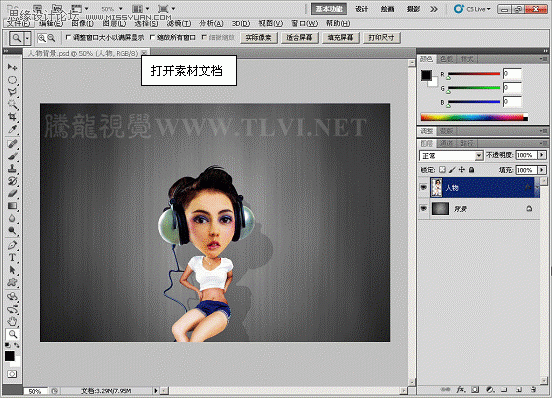Enable resize windows to fit checkbox
Viewport: 552px width, 398px height.
(68, 37)
